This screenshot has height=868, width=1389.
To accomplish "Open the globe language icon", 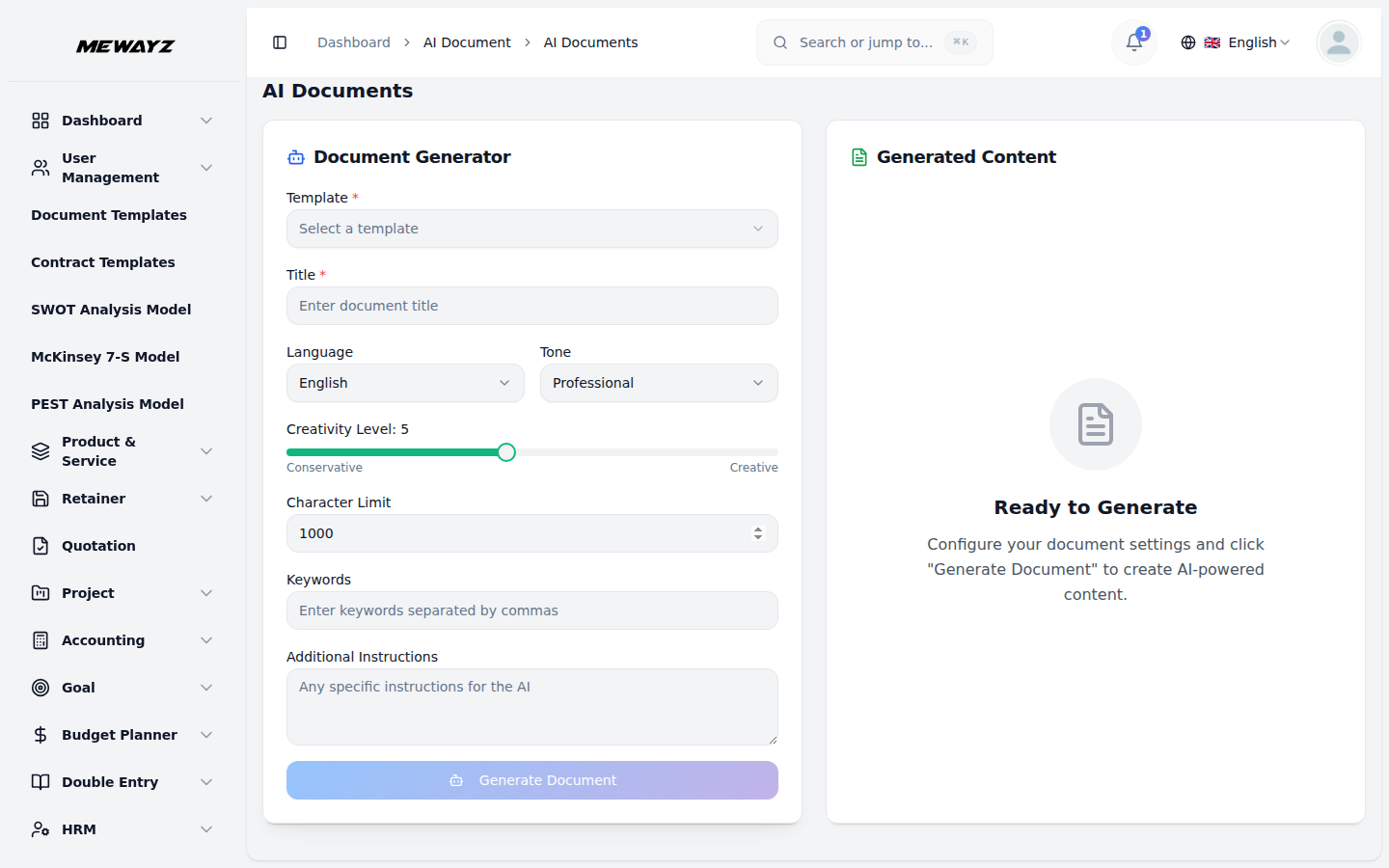I will pos(1187,42).
